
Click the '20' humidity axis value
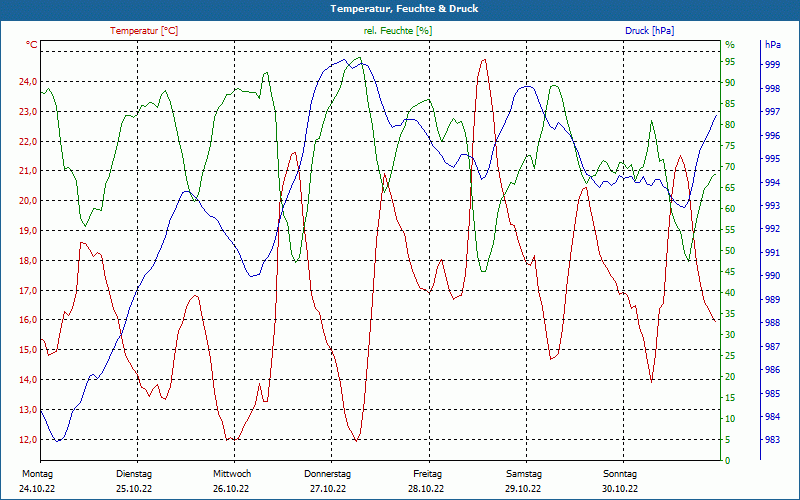(x=730, y=377)
